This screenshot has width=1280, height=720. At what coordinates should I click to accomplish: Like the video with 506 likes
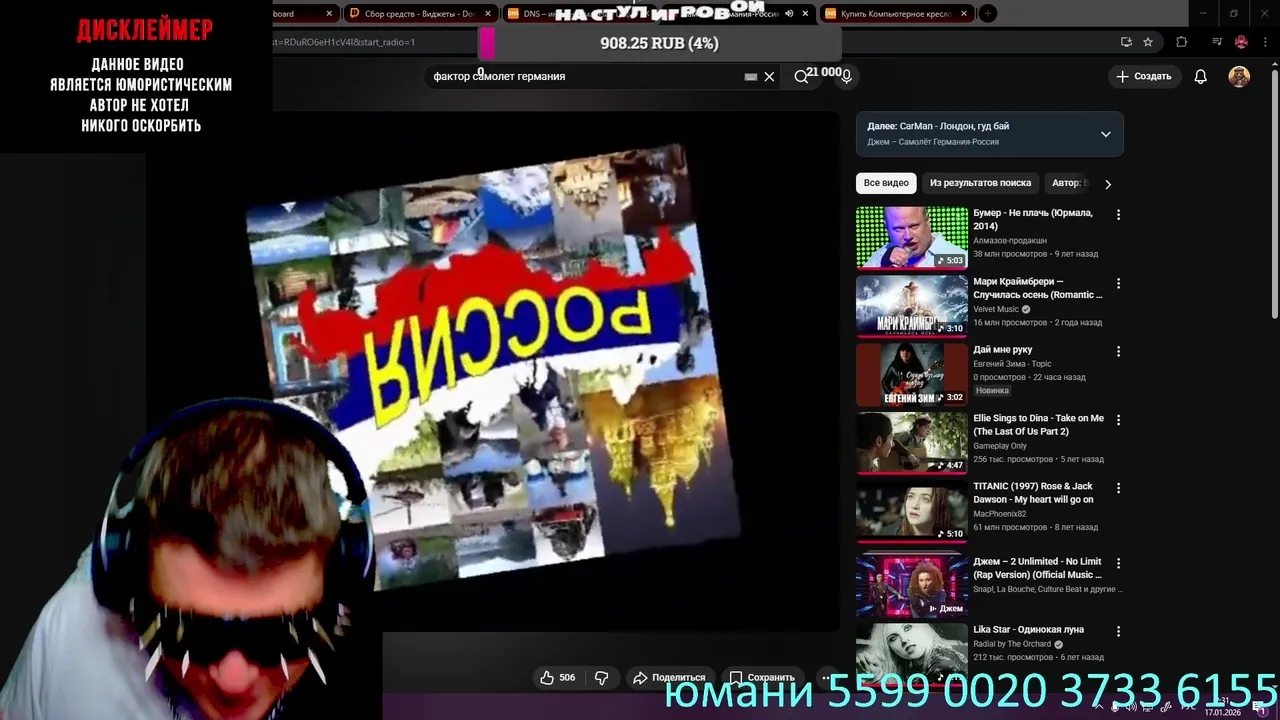click(x=558, y=677)
